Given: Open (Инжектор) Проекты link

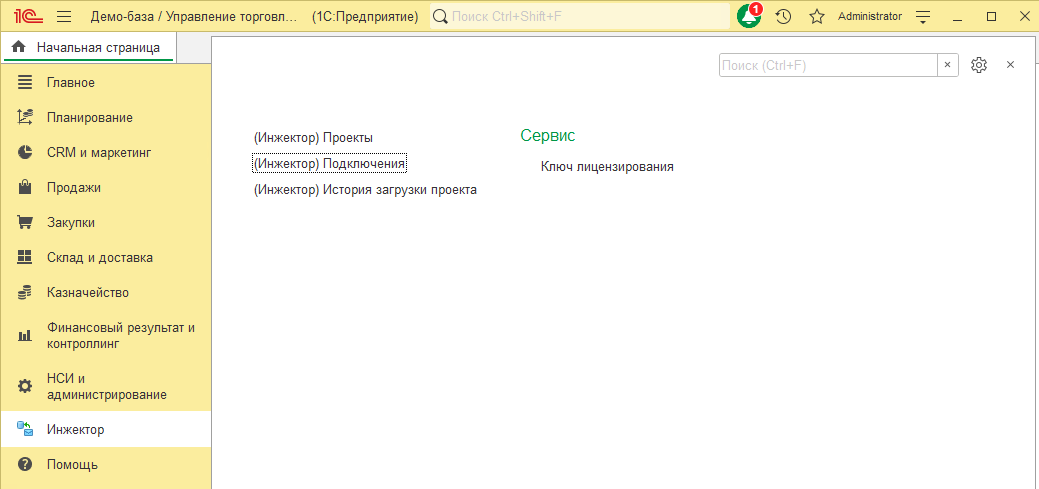Looking at the screenshot, I should coord(313,138).
